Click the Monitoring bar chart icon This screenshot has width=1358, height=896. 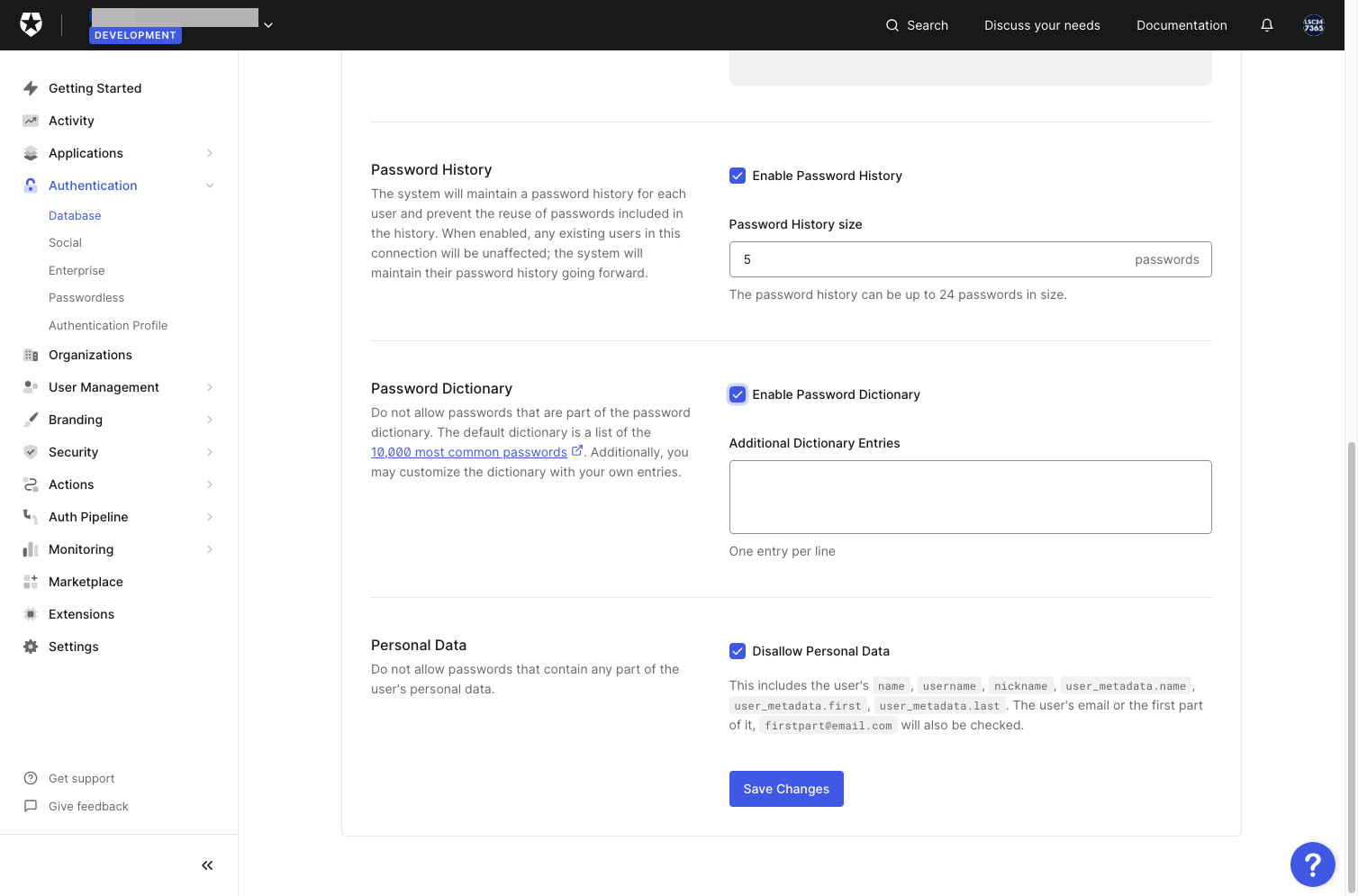(x=31, y=549)
